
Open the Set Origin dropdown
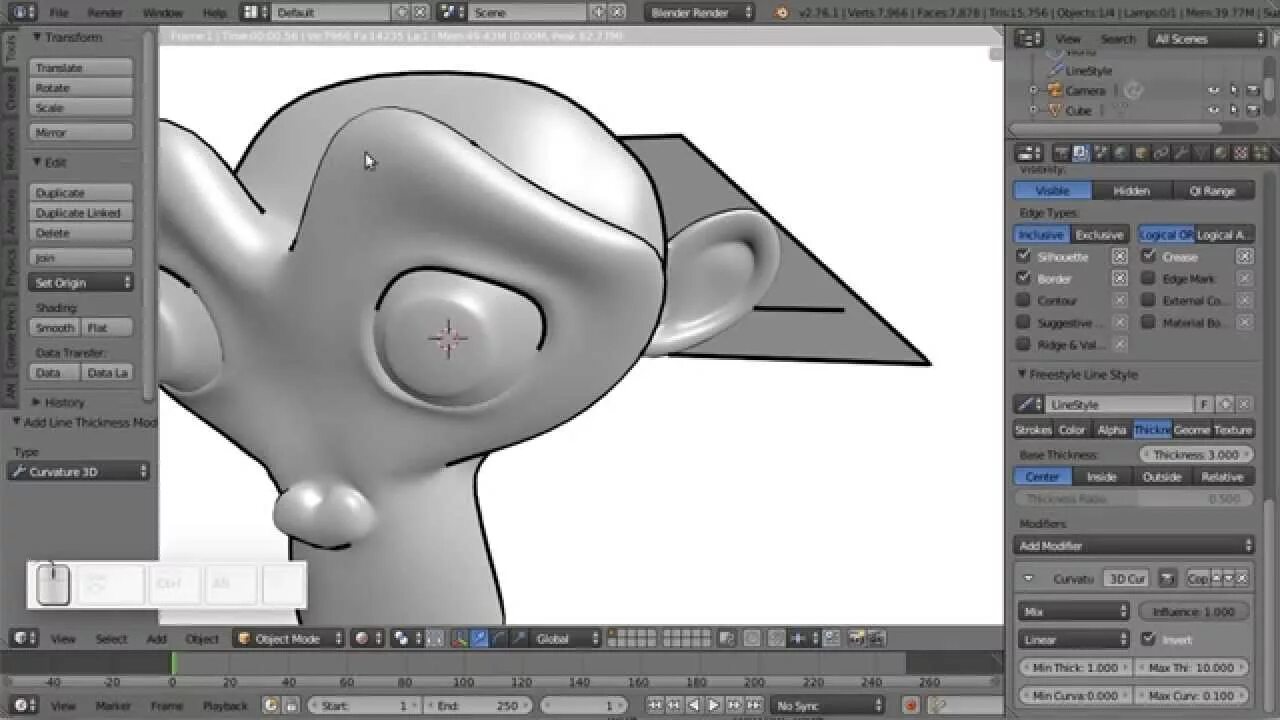click(81, 283)
